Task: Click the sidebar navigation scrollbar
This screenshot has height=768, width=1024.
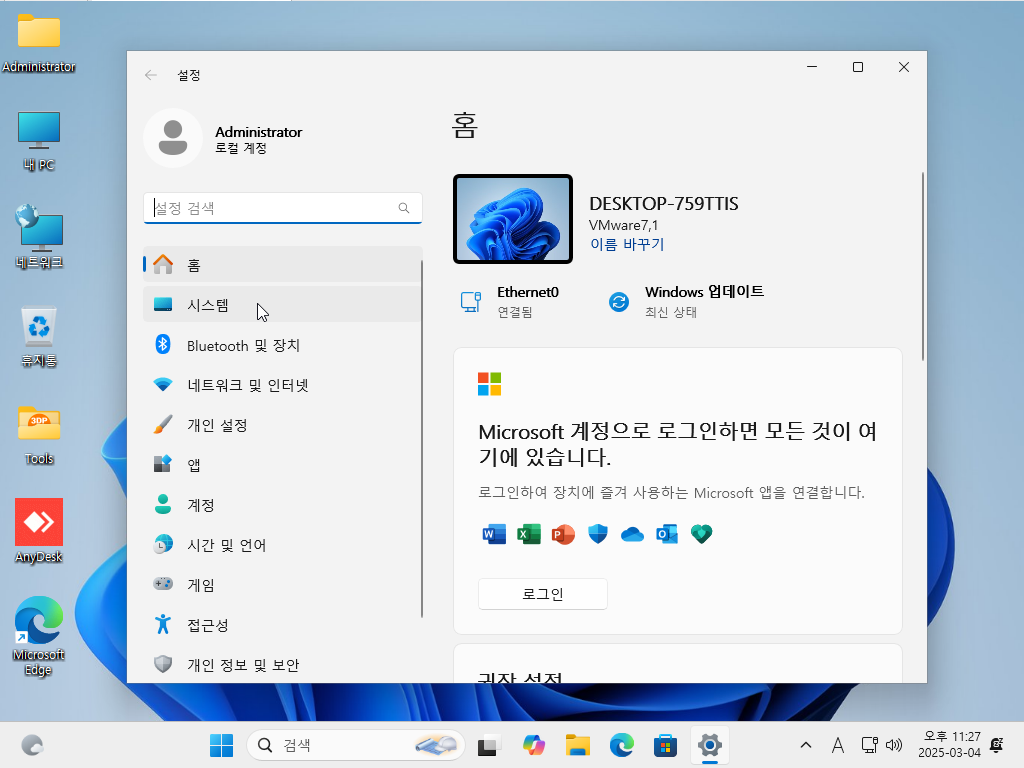Action: [x=421, y=439]
